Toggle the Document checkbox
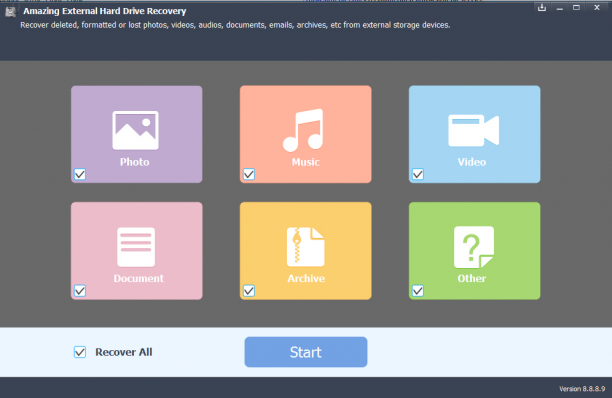This screenshot has width=612, height=398. [80, 291]
